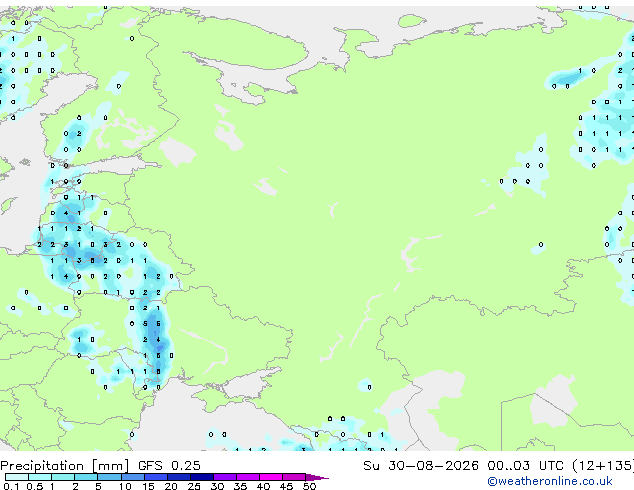Select the 20 mm dark blue swatch
The width and height of the screenshot is (634, 490).
point(178,477)
